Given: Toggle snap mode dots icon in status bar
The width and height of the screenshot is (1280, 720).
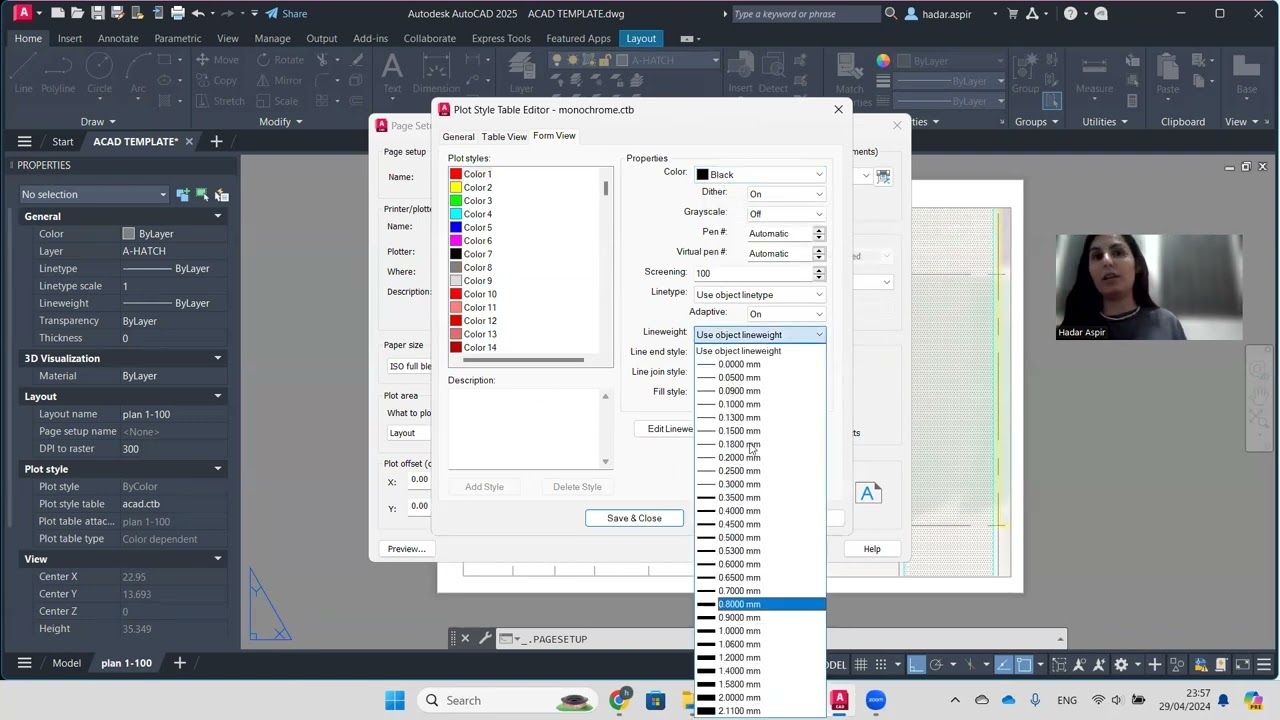Looking at the screenshot, I should (881, 664).
